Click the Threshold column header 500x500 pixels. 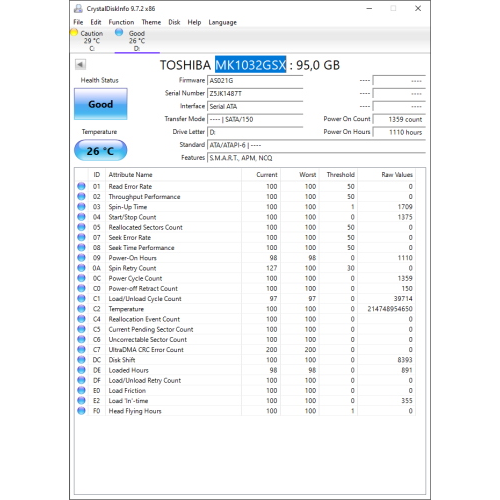[x=338, y=175]
